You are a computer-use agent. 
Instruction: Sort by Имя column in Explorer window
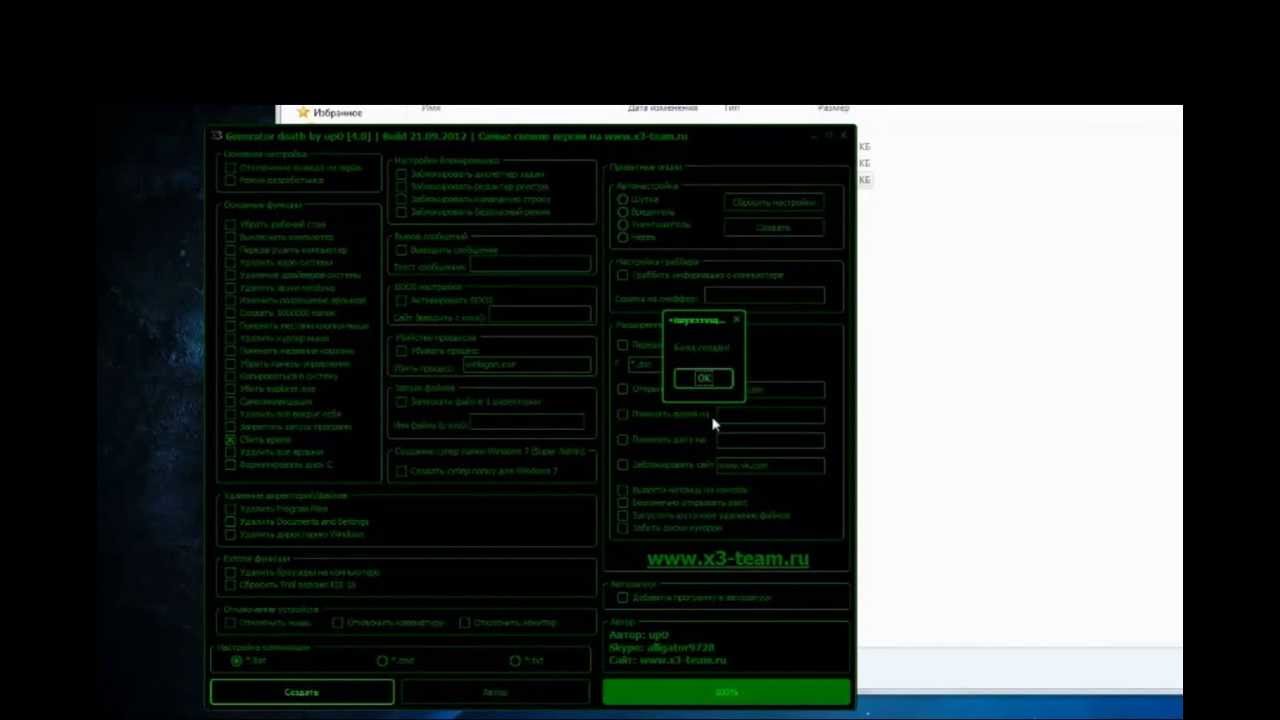tap(431, 108)
